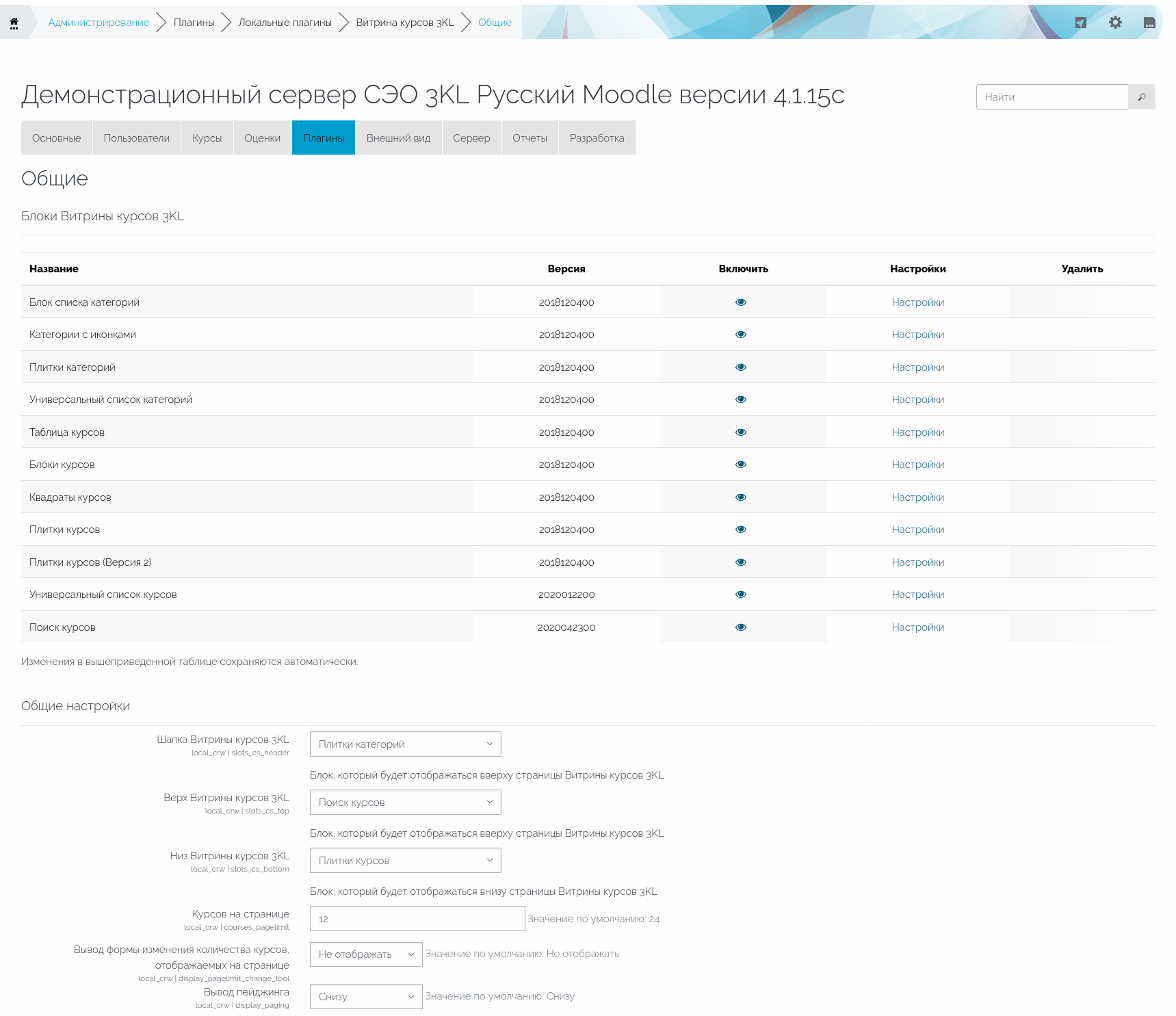
Task: Open Настройки for Таблица курсов
Action: 918,432
